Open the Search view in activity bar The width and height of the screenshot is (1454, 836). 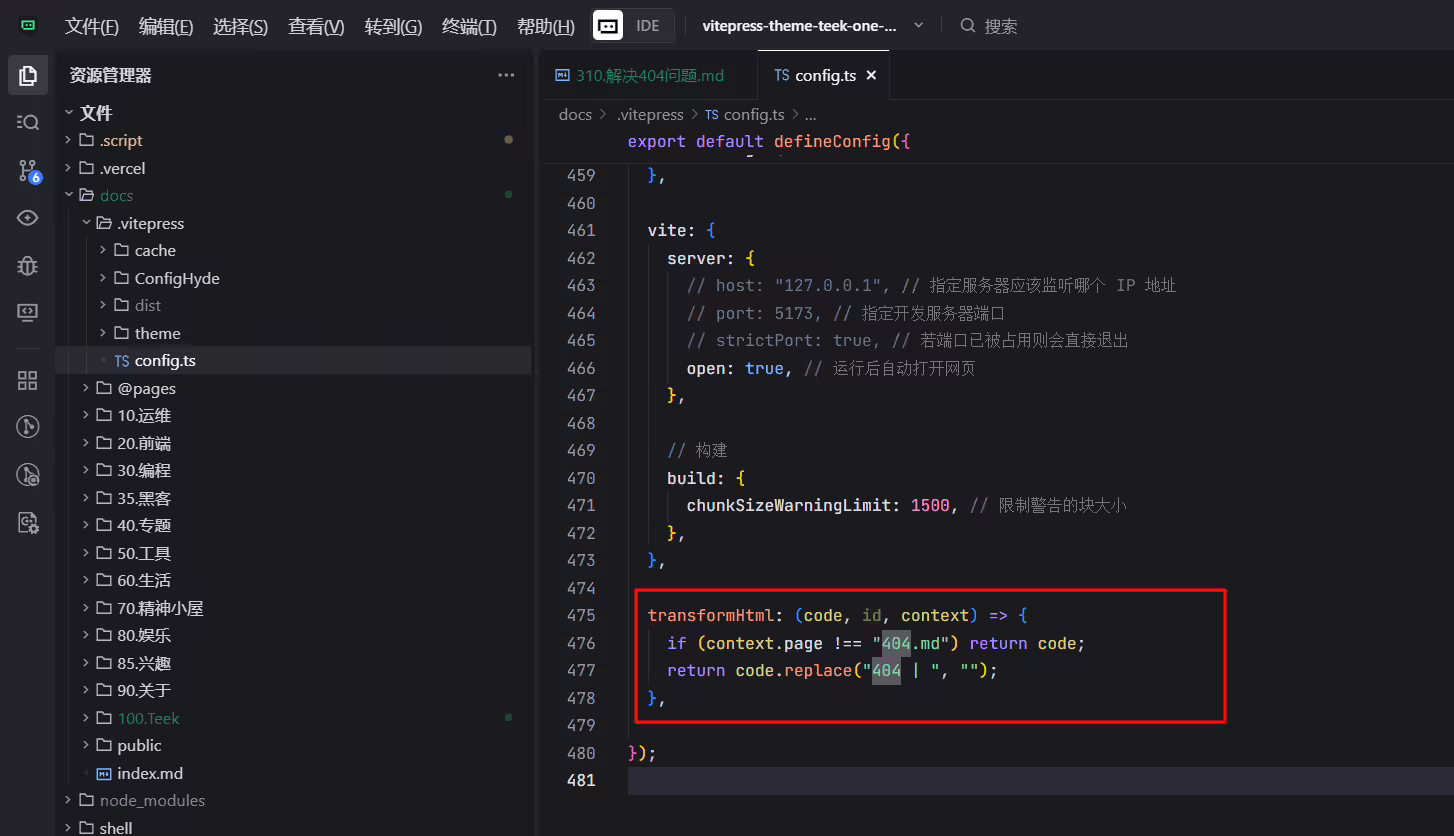point(28,122)
